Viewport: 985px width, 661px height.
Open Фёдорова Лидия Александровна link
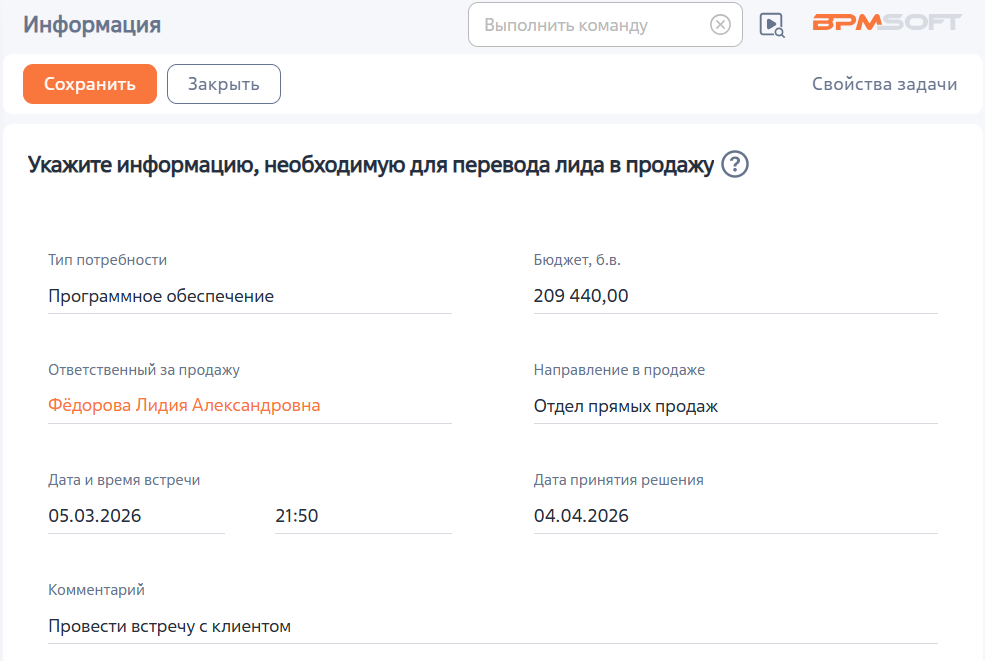pyautogui.click(x=184, y=405)
